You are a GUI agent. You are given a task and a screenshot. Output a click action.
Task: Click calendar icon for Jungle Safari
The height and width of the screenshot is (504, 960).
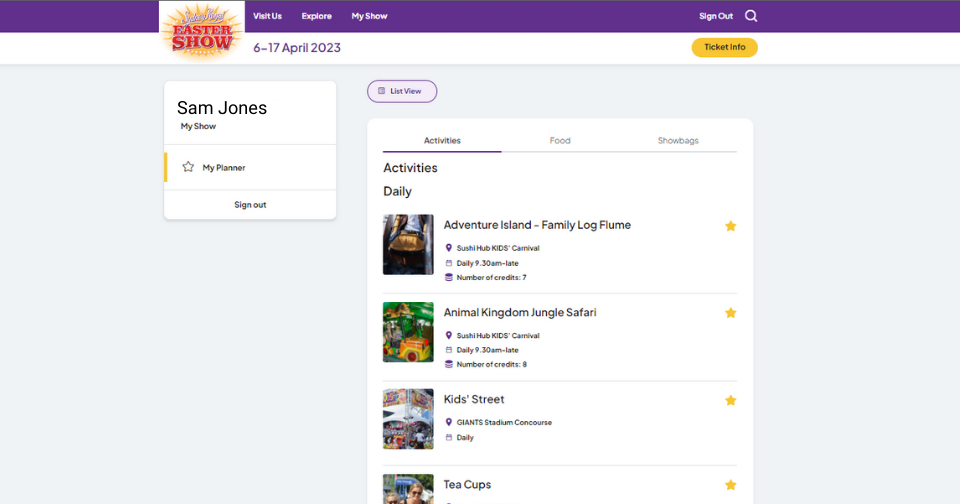(x=449, y=350)
